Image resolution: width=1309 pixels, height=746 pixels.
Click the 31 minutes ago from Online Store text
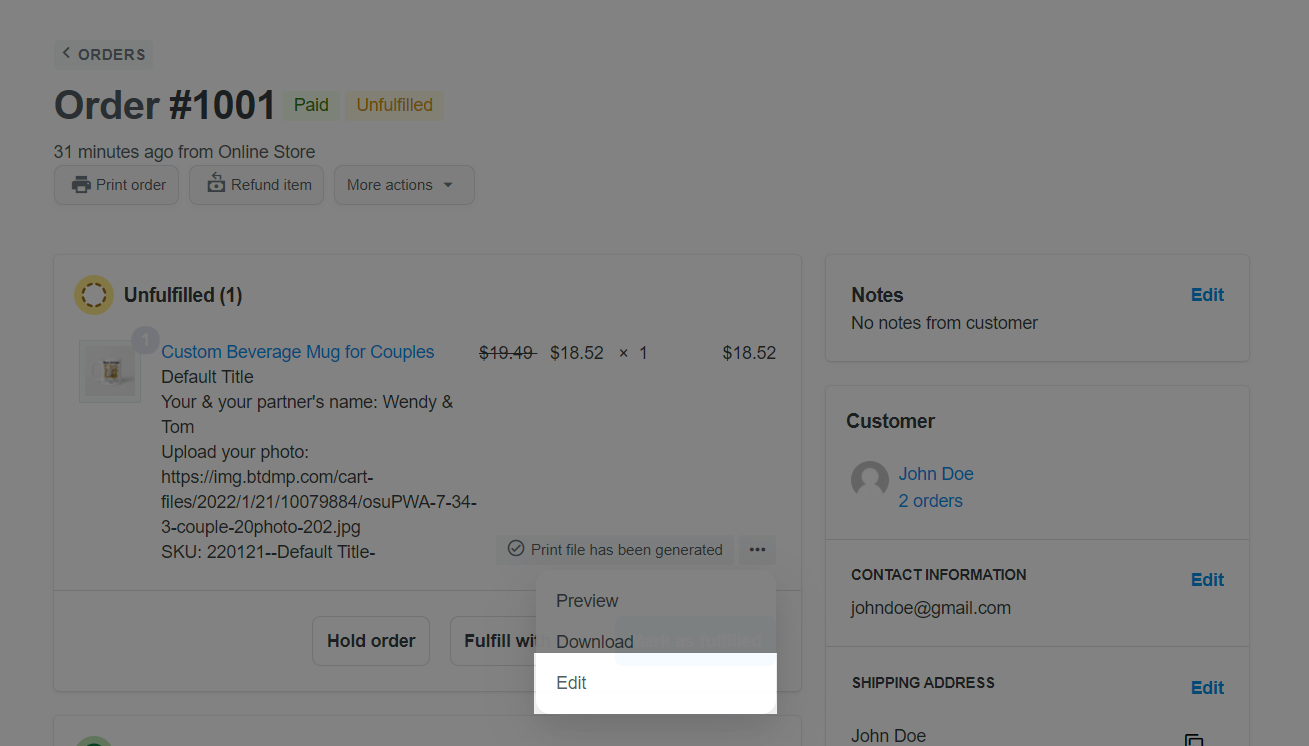point(185,152)
